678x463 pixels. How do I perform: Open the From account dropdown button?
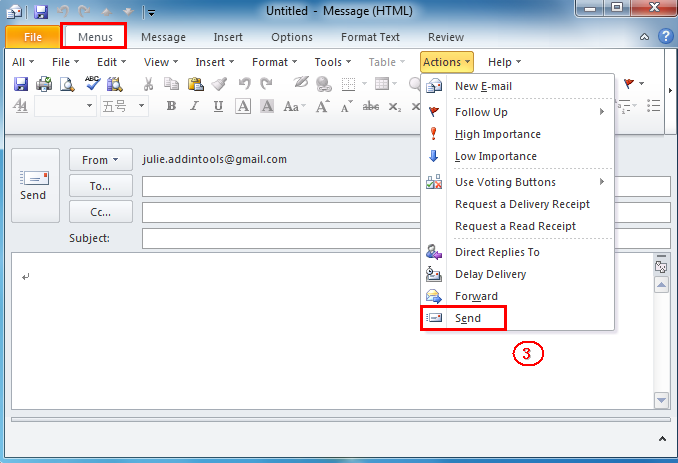[101, 160]
